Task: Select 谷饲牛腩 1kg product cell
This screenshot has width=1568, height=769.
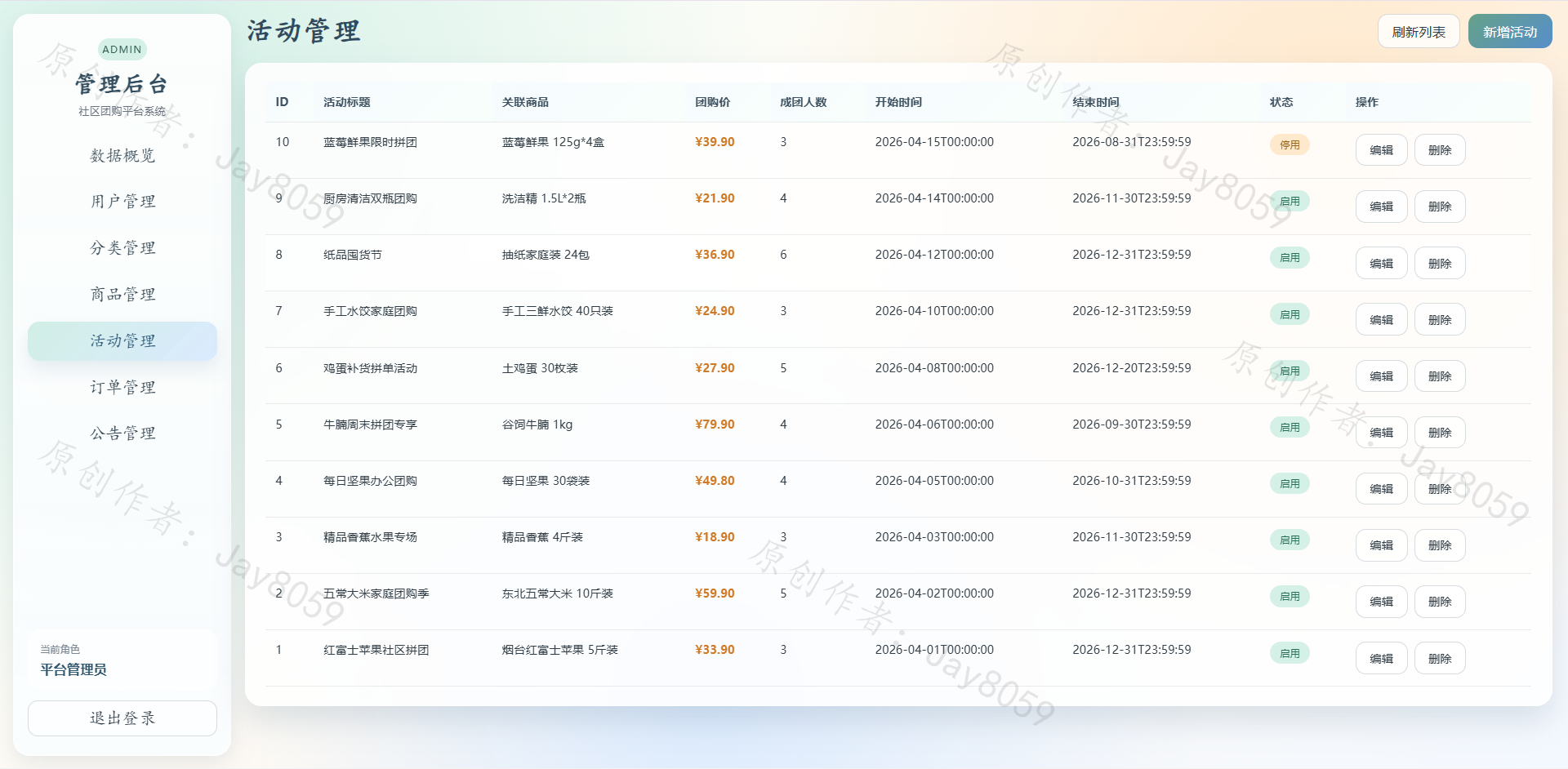Action: (537, 425)
